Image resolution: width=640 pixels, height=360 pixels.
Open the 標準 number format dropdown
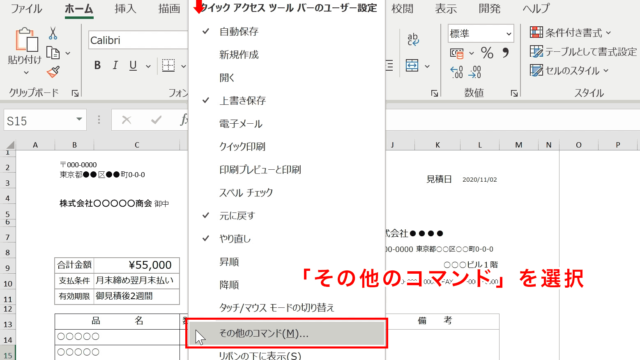[509, 33]
